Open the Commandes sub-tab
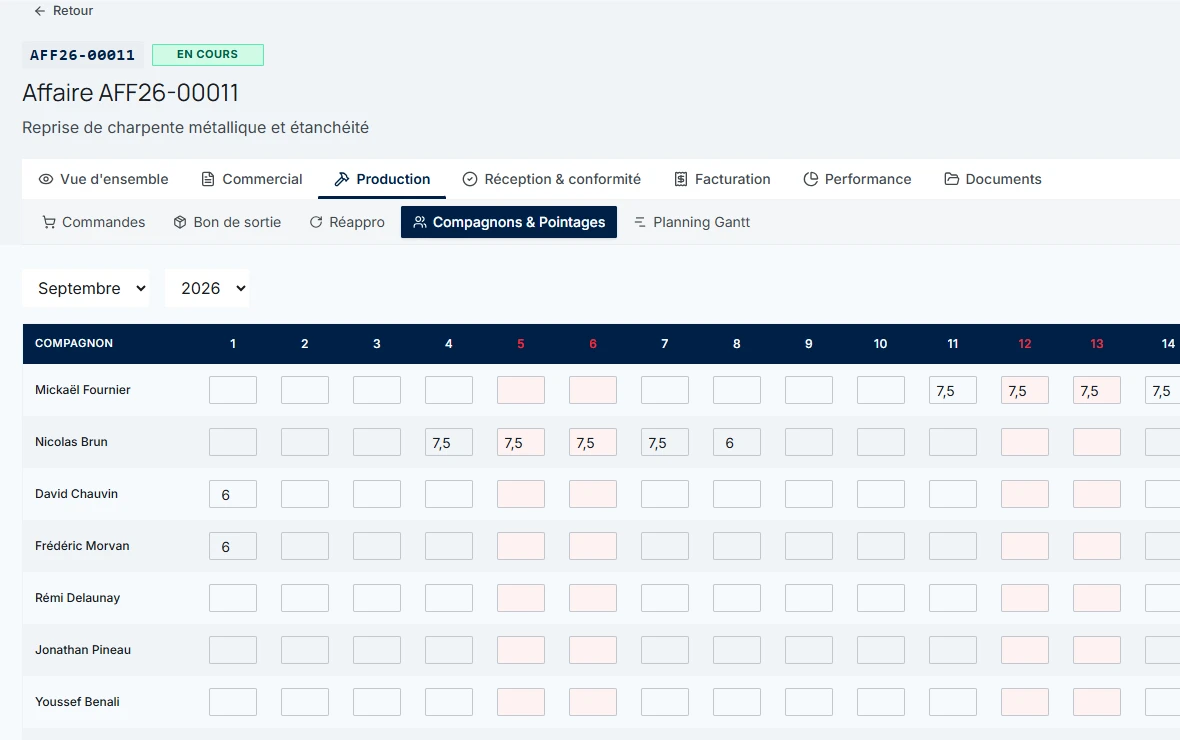The height and width of the screenshot is (740, 1180). pyautogui.click(x=94, y=222)
